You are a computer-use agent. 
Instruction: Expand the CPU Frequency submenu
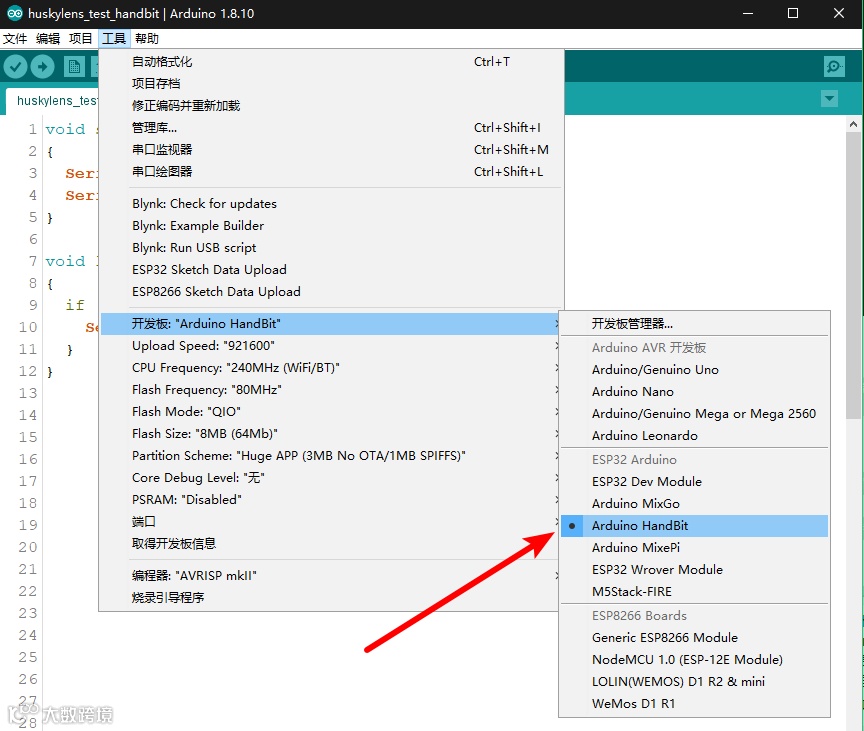[x=330, y=368]
